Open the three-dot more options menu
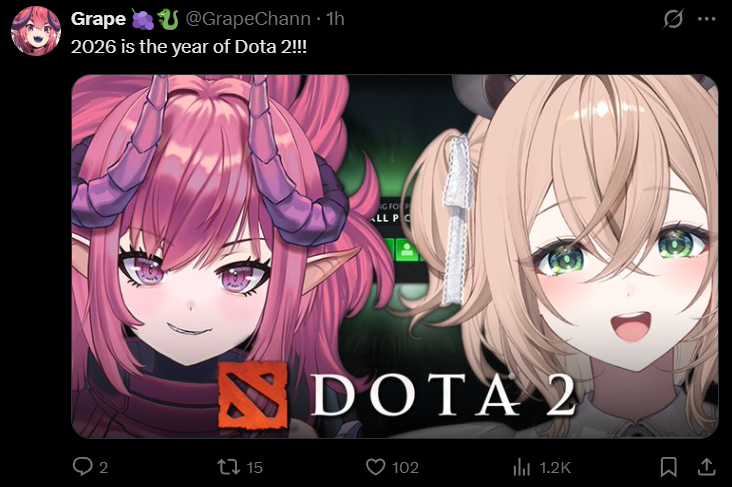 706,19
